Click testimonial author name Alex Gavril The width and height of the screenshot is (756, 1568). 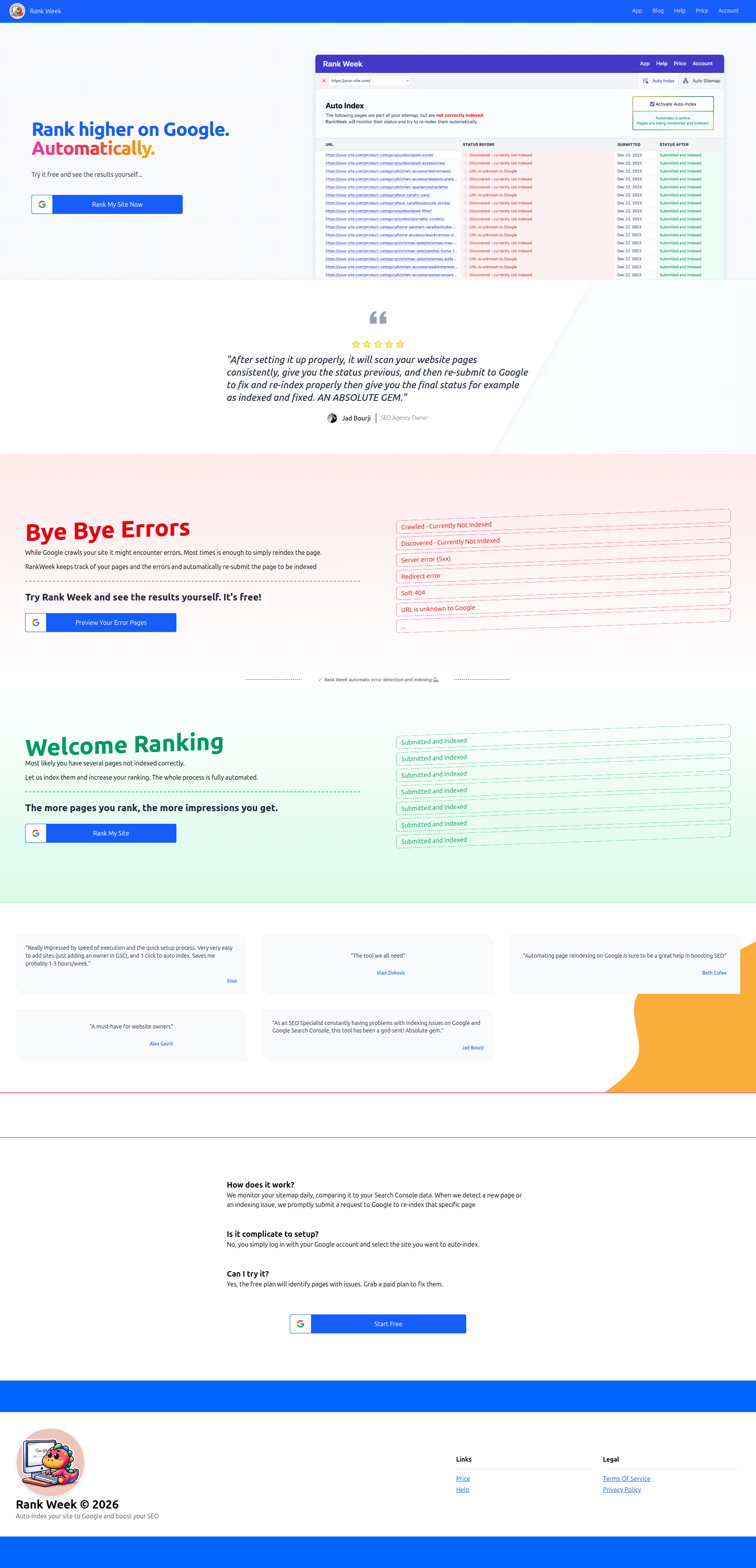161,1043
